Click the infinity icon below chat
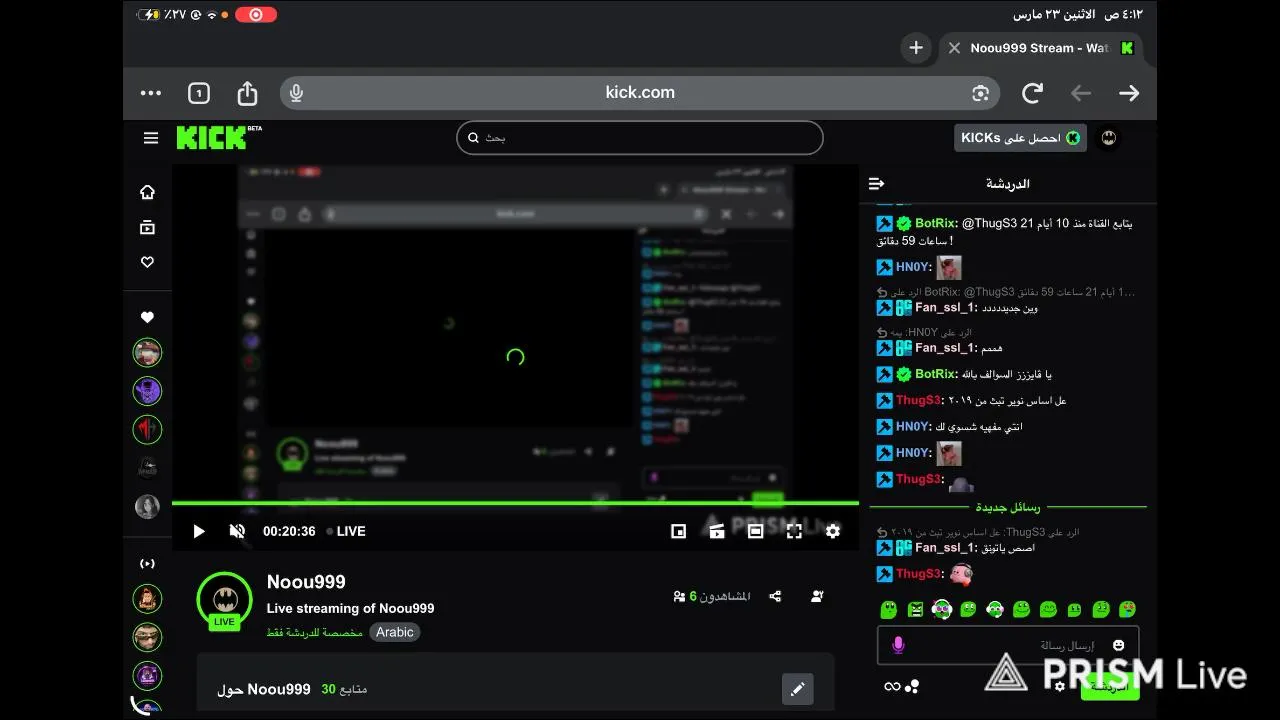Viewport: 1280px width, 720px height. click(892, 686)
